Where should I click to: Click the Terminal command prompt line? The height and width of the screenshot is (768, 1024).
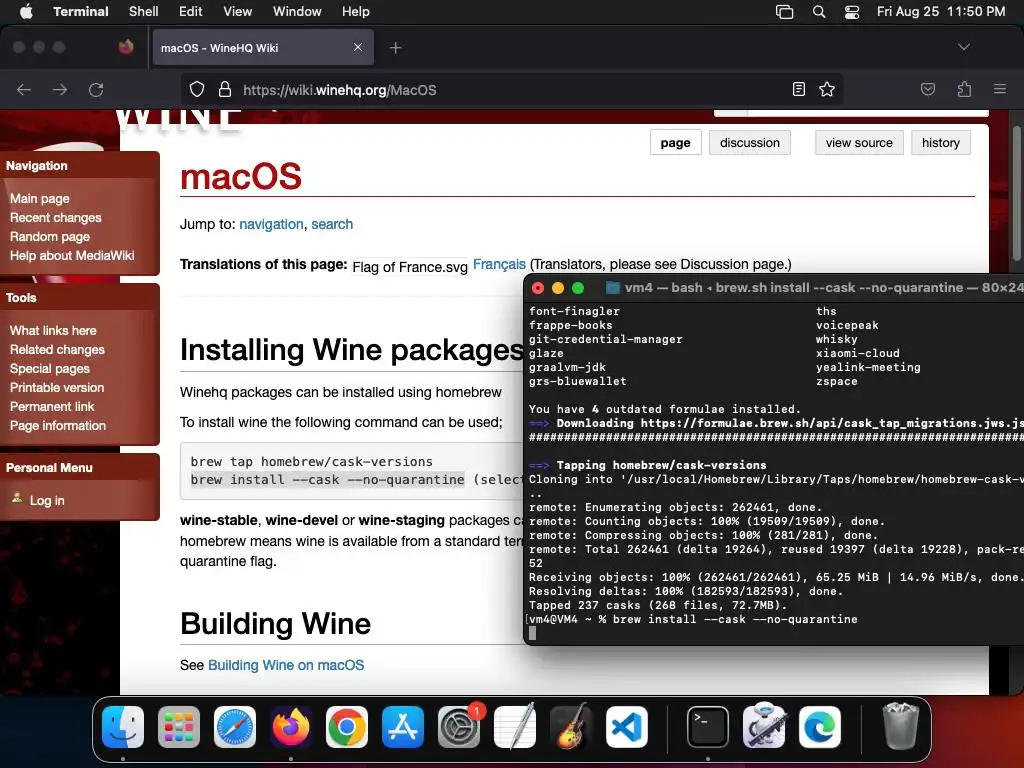693,619
